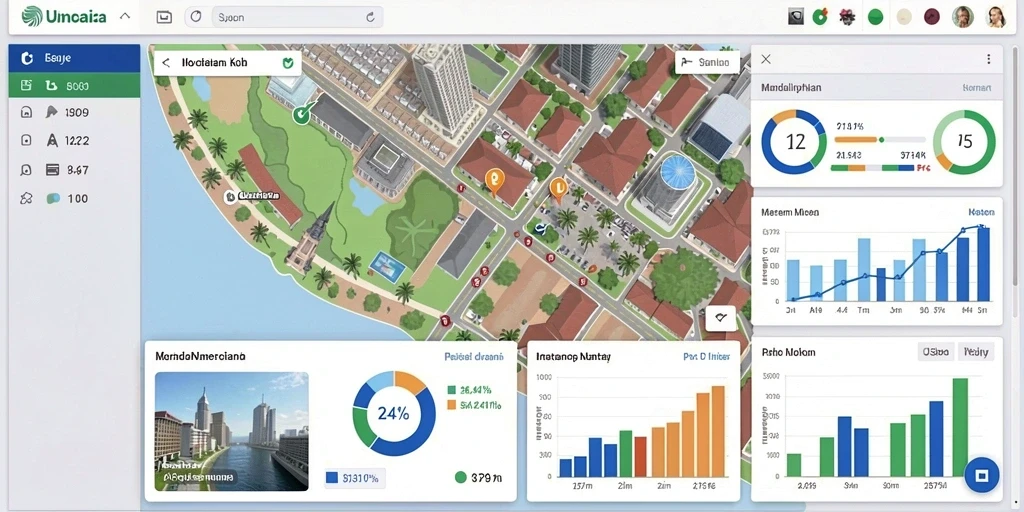Expand the sidebar item labeled 100
Image resolution: width=1024 pixels, height=512 pixels.
[74, 199]
